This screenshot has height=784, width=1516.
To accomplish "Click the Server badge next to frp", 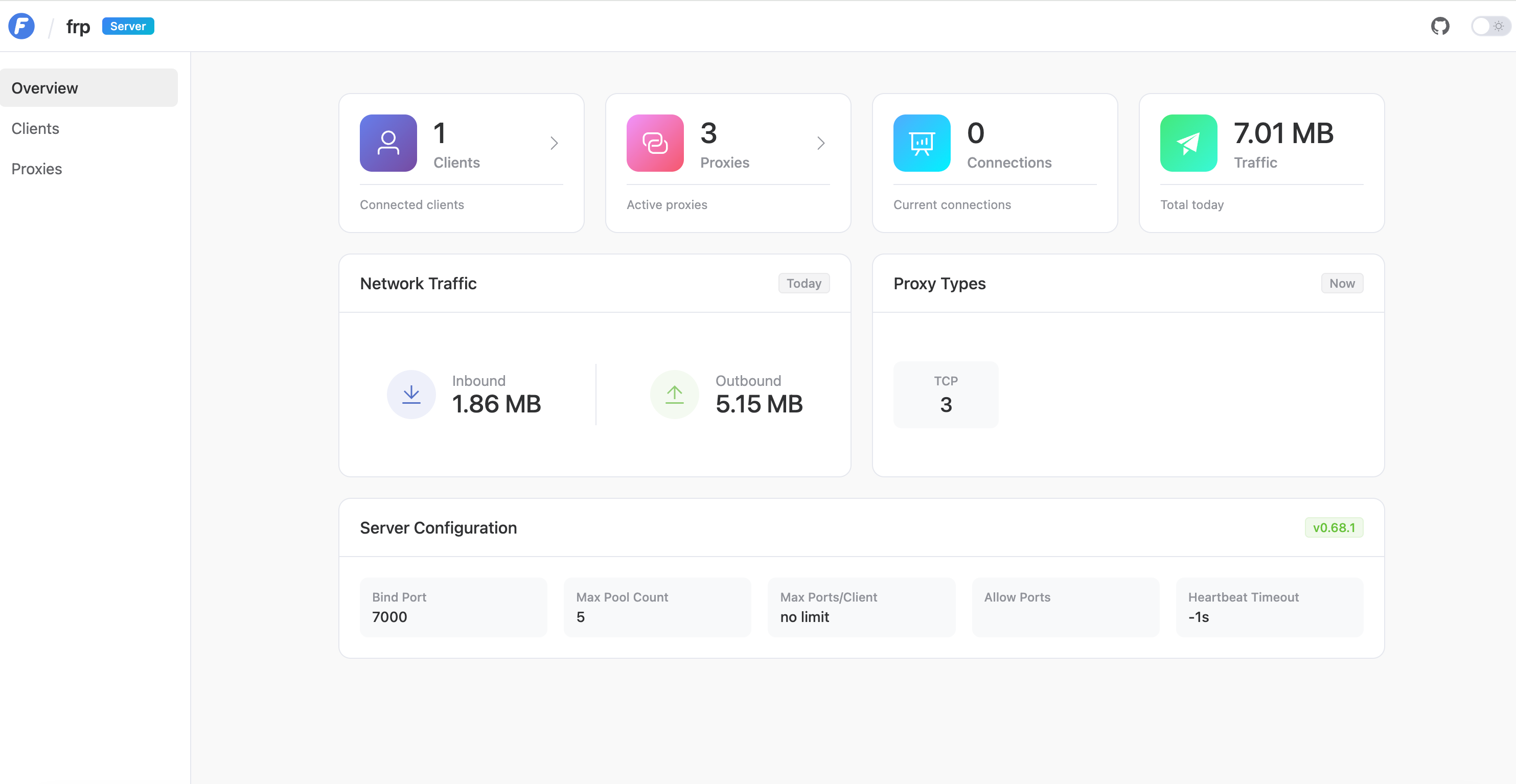I will click(127, 26).
